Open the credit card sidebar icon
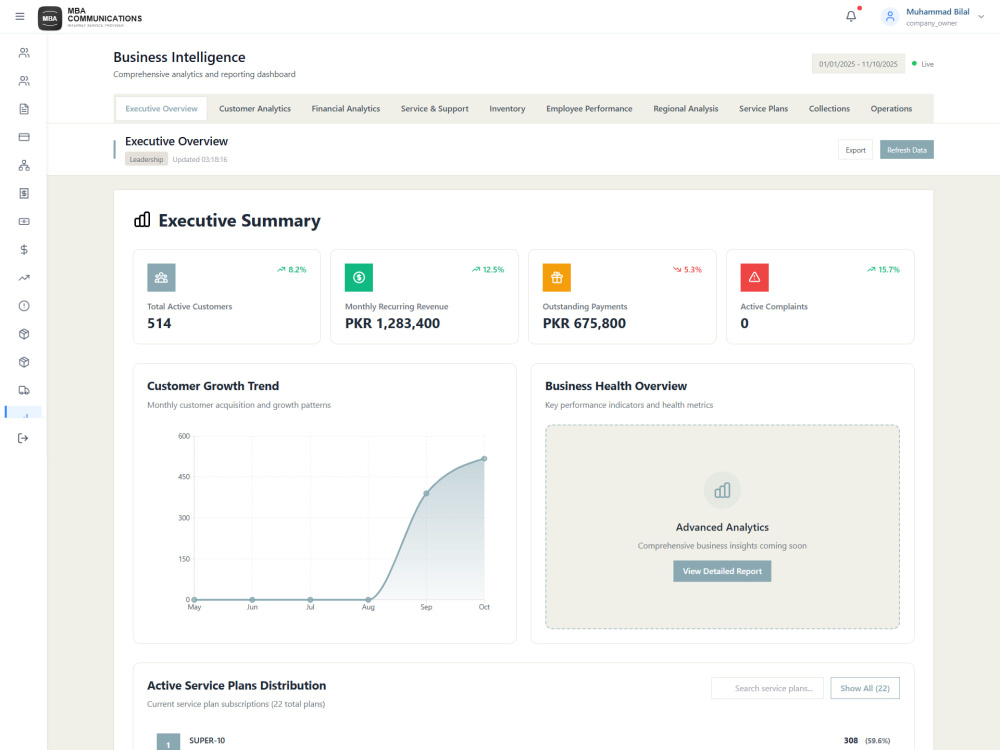1000x750 pixels. tap(24, 137)
